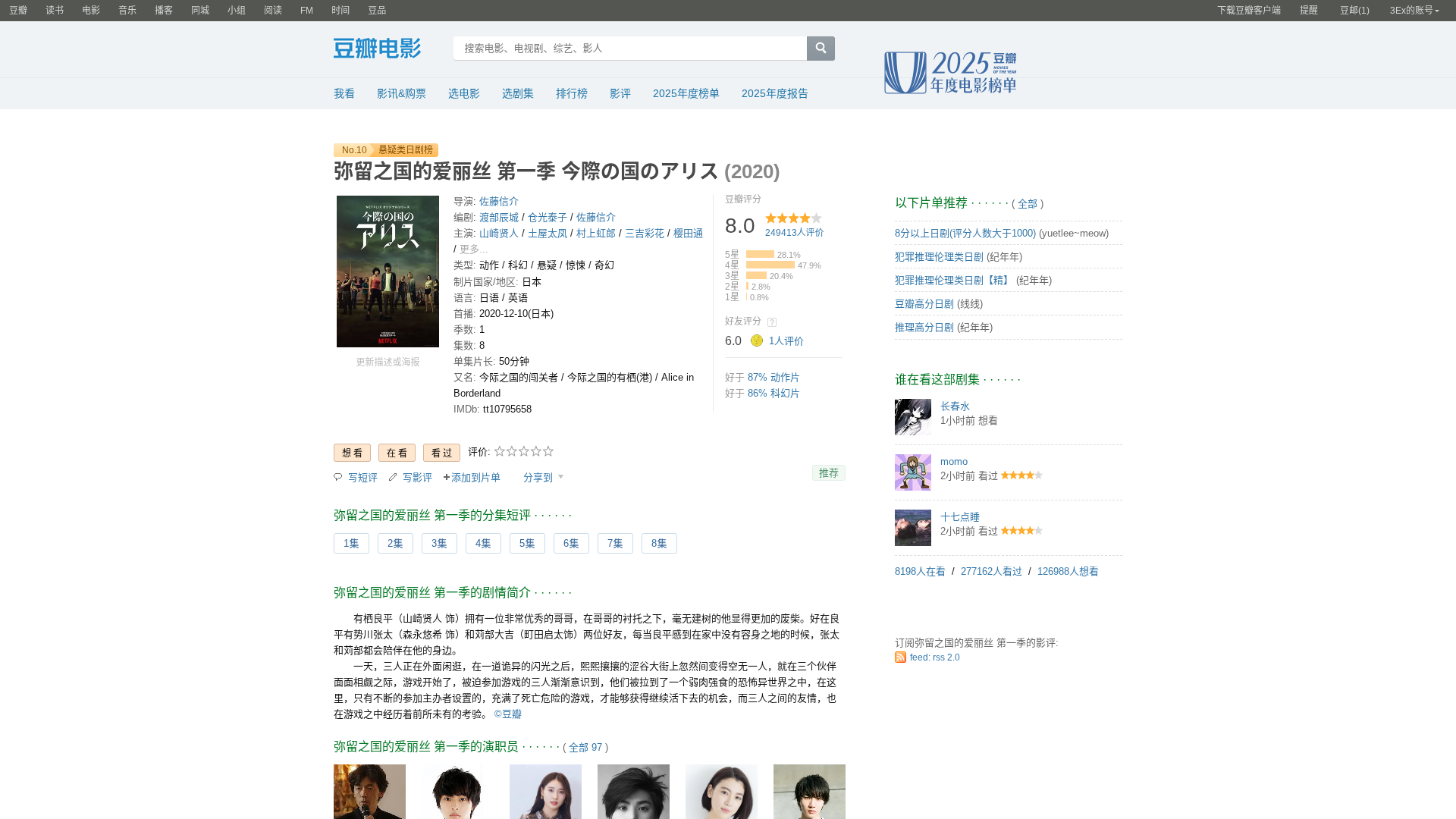The height and width of the screenshot is (819, 1456).
Task: Open feed: rss 2.0 link
Action: 935,657
